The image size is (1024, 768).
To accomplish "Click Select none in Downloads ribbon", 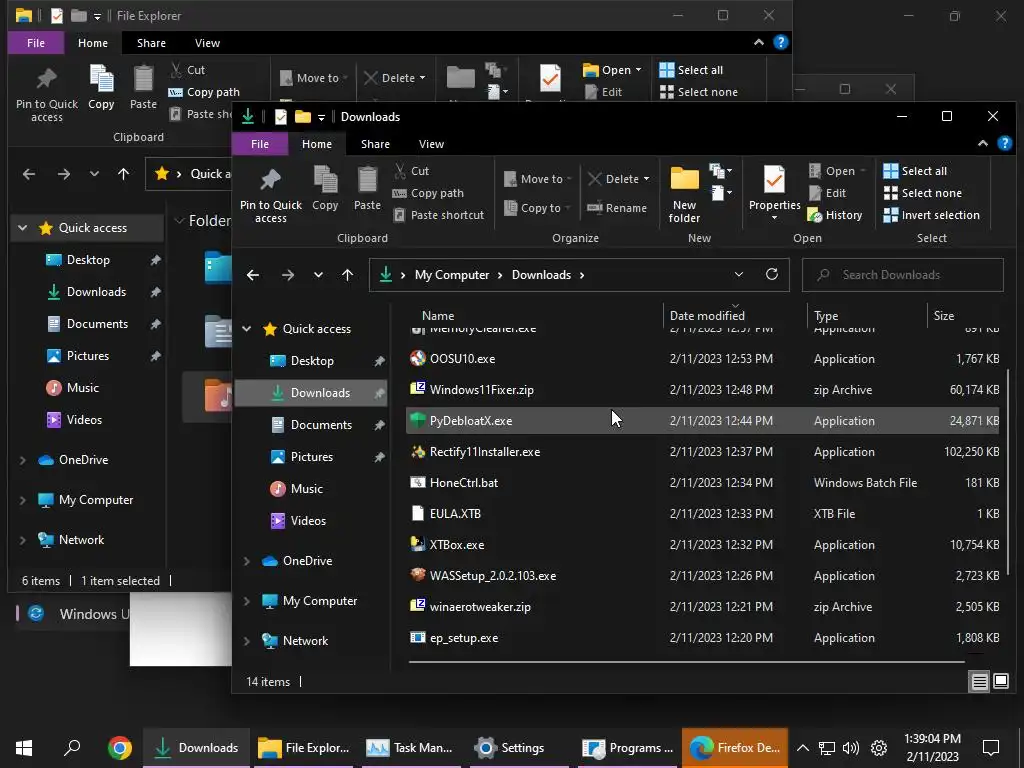I will 922,193.
